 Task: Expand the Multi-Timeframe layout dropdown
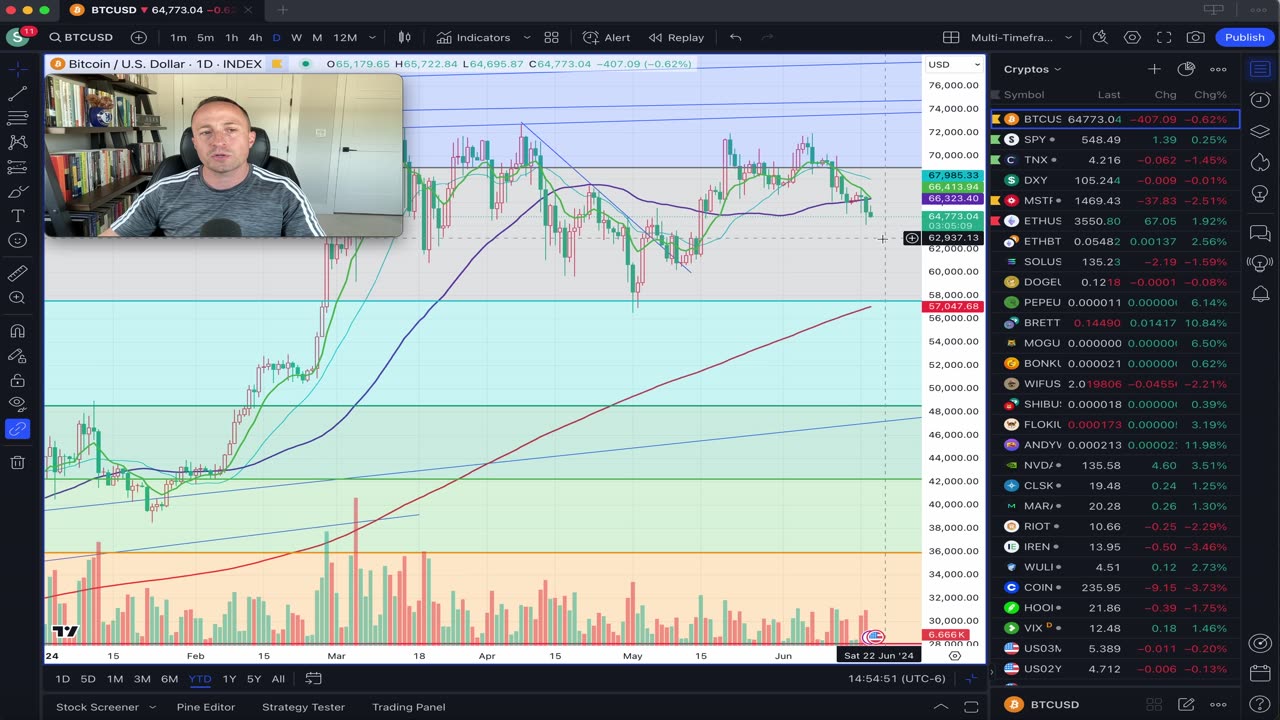[1068, 37]
